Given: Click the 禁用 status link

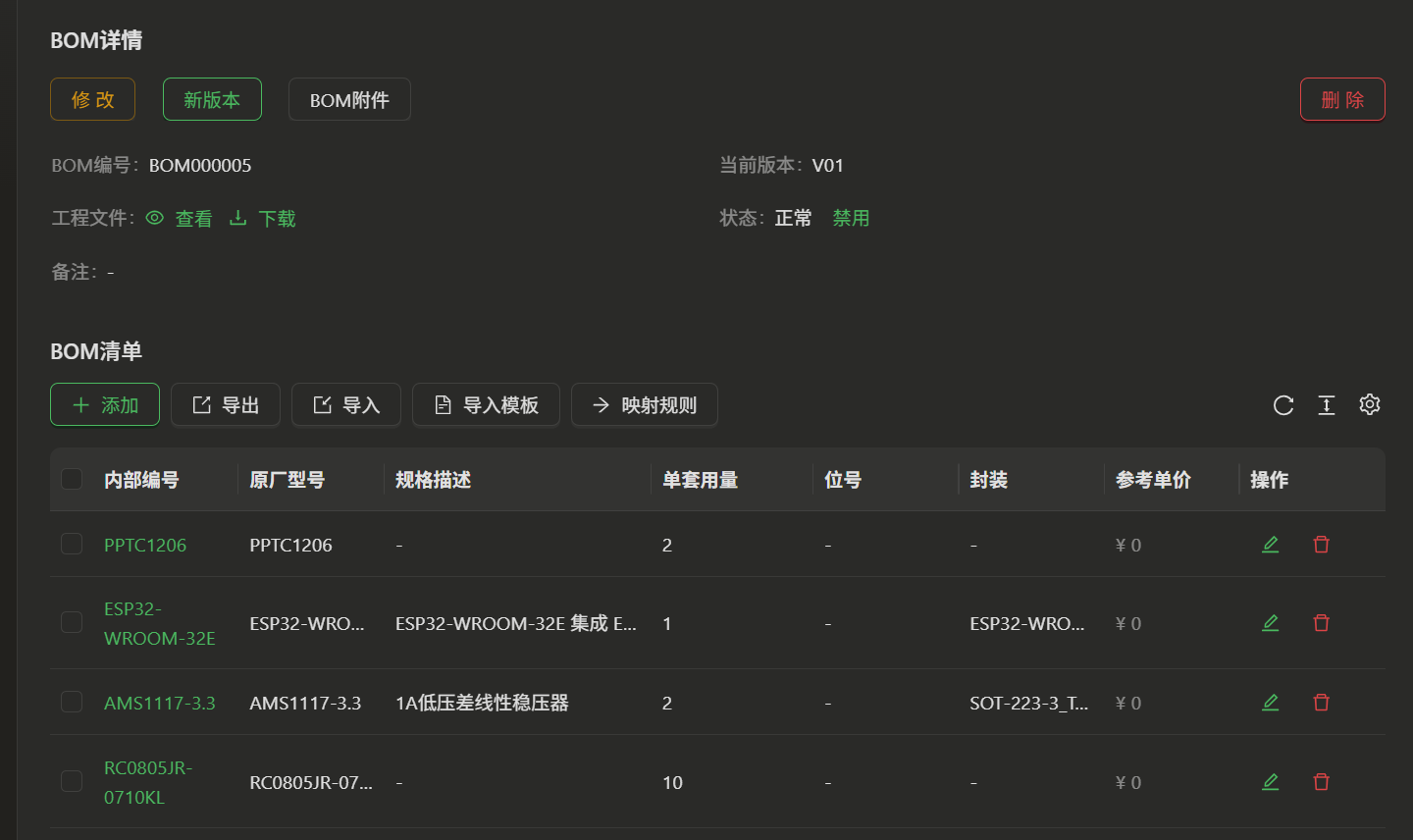Looking at the screenshot, I should coord(851,218).
